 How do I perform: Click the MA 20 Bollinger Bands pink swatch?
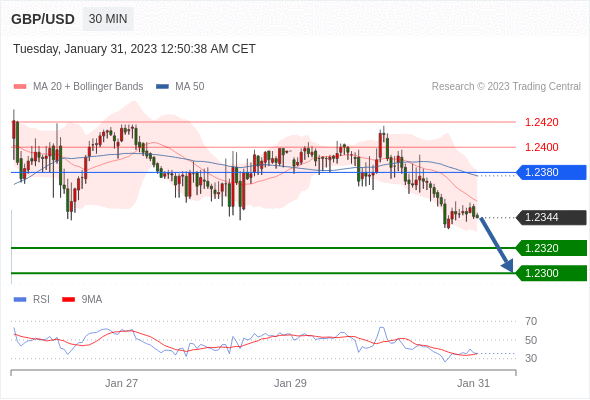[20, 87]
